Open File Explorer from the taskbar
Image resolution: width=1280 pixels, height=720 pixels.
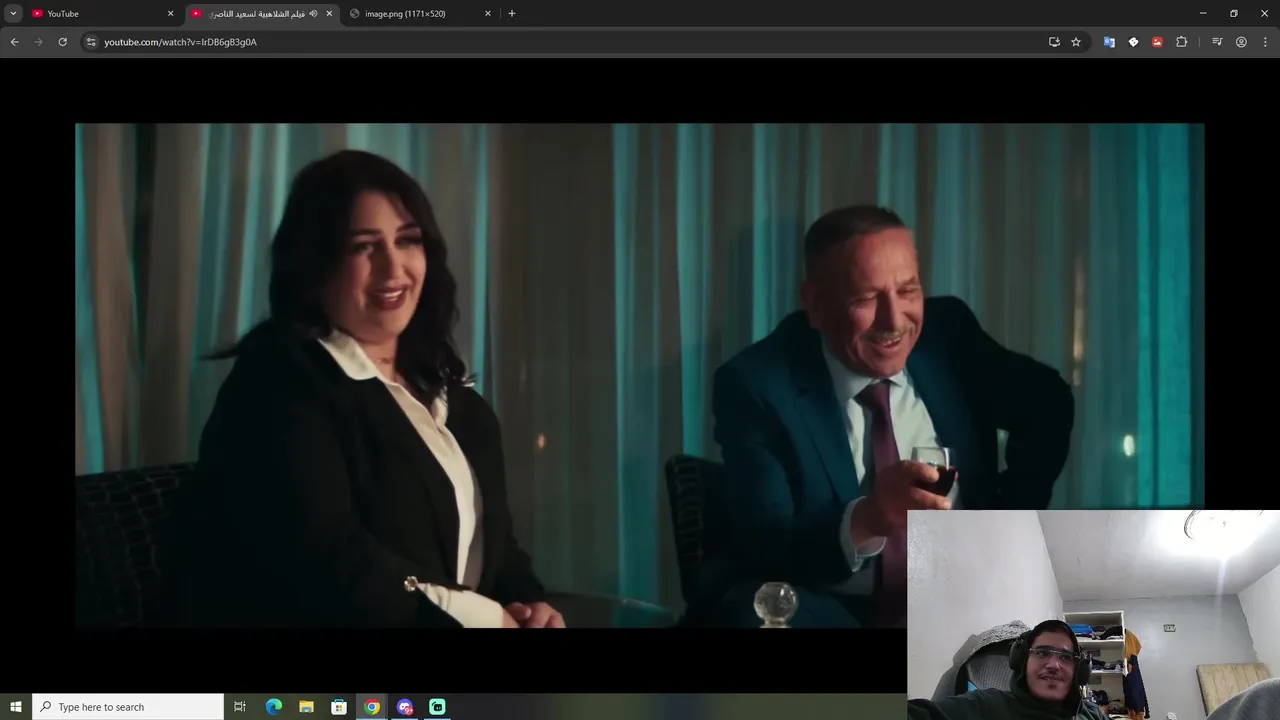[x=306, y=707]
